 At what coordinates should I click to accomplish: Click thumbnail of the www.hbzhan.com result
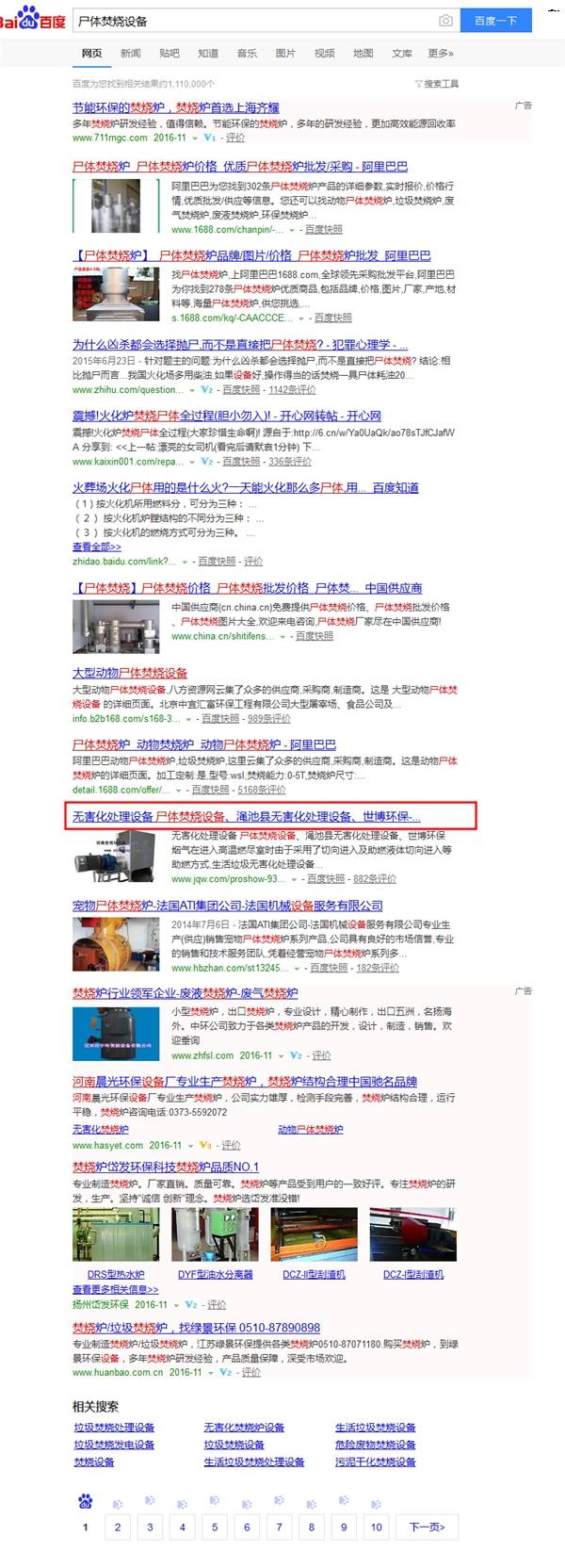click(x=117, y=945)
